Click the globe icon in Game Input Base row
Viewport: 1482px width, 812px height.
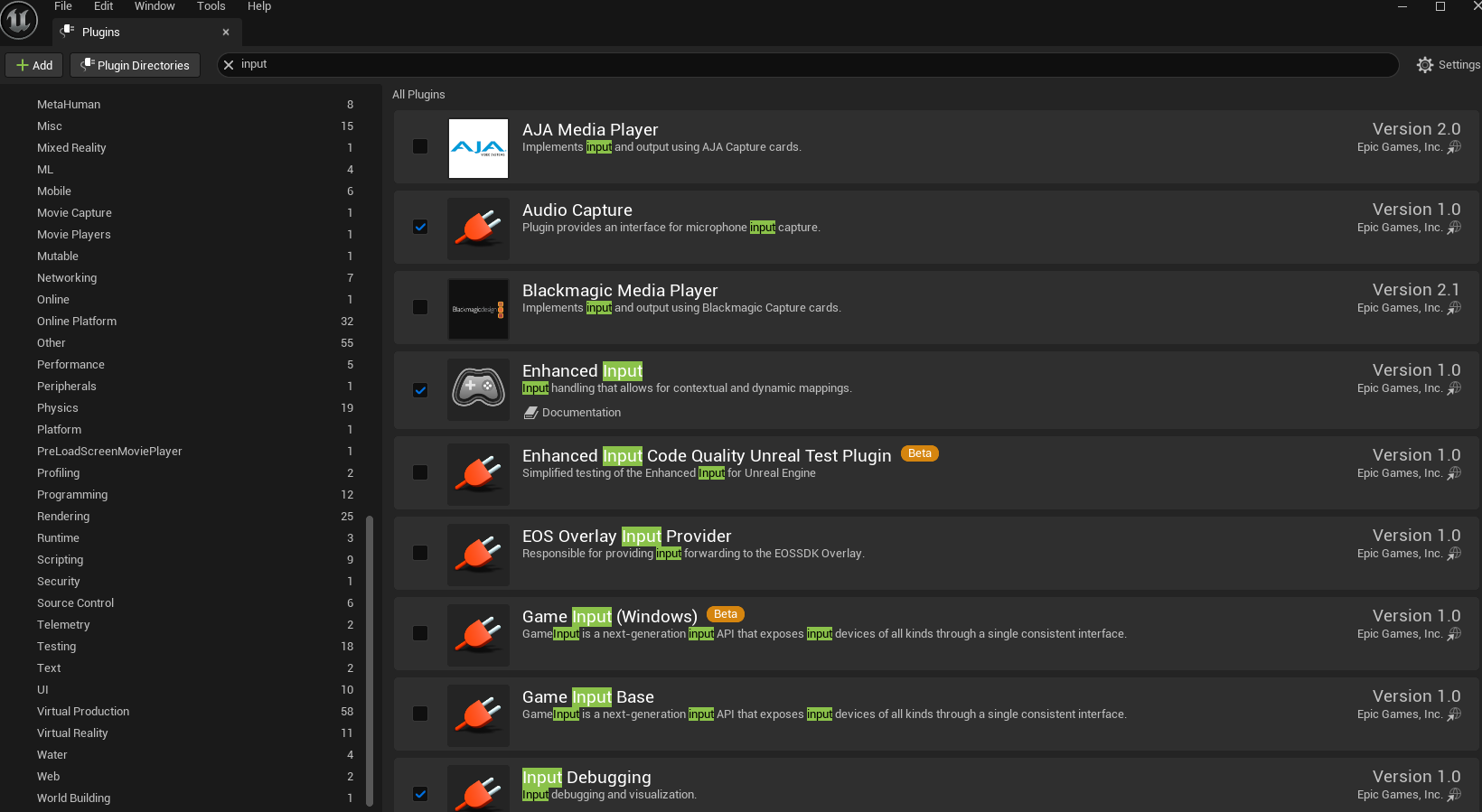tap(1454, 714)
